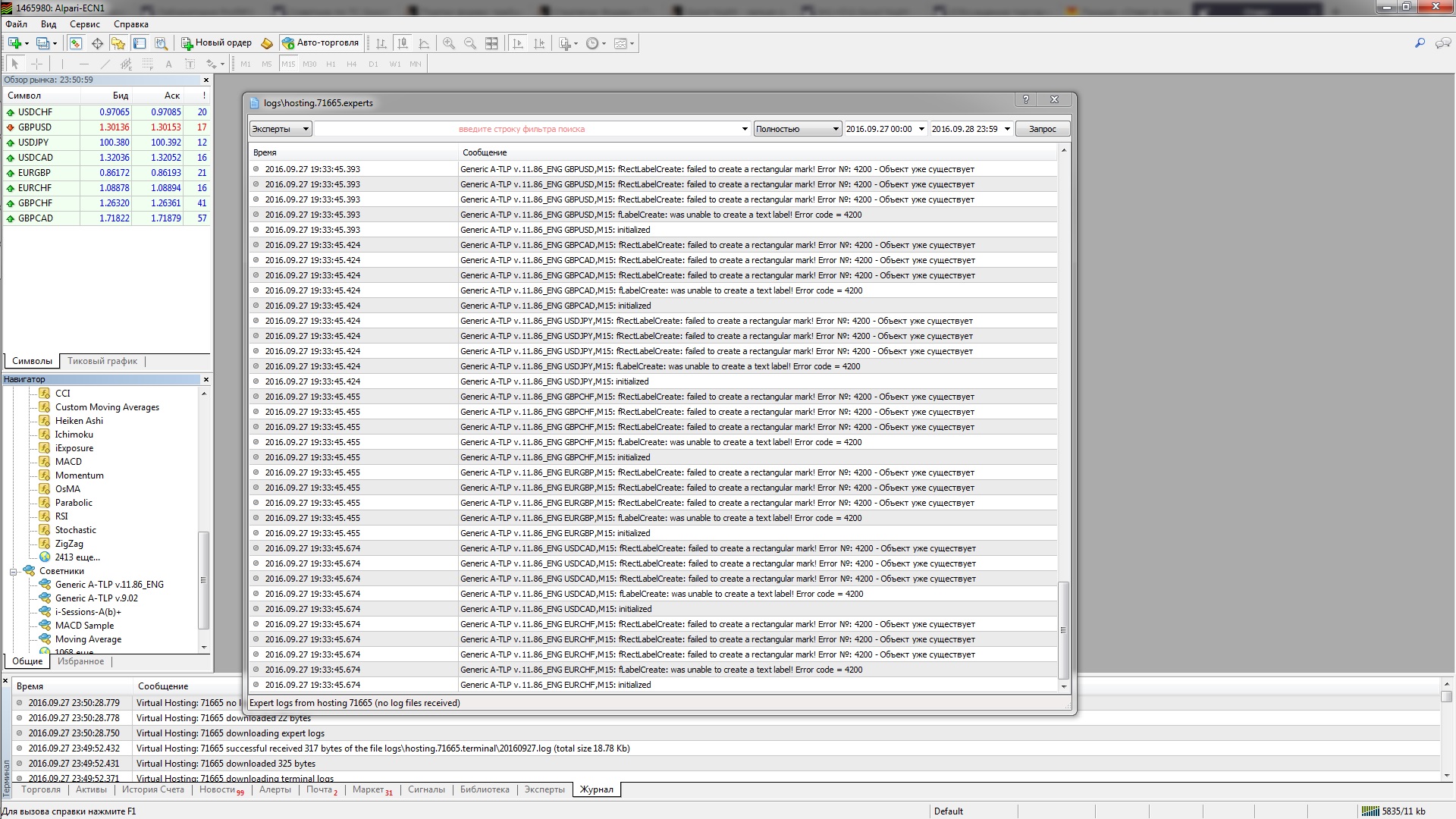Toggle the chart shift icon
1456x819 pixels.
[539, 43]
